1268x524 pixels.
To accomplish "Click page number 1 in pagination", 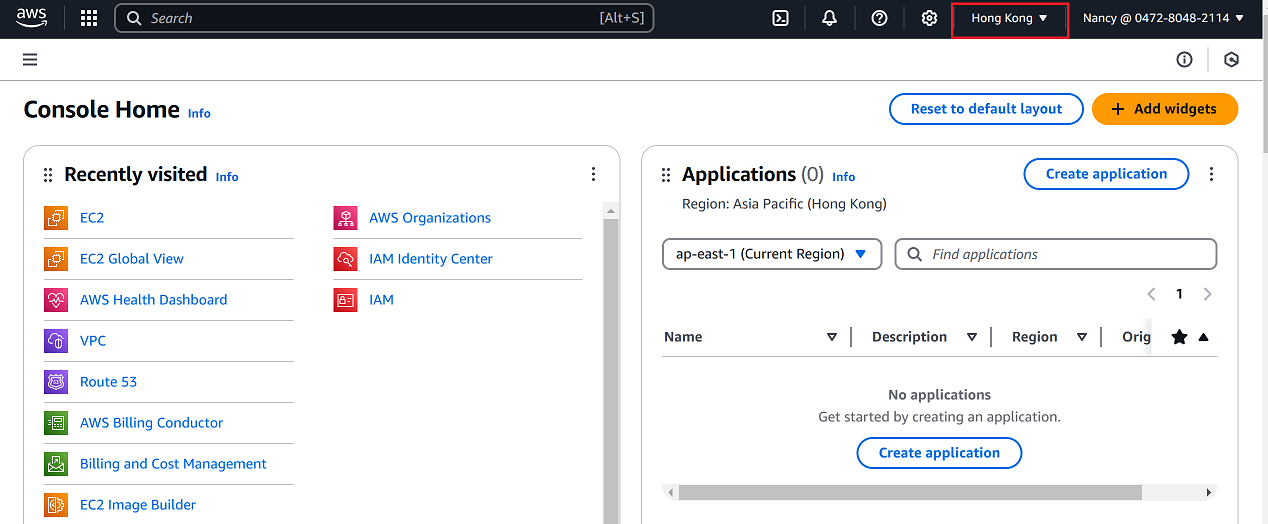I will coord(1179,294).
